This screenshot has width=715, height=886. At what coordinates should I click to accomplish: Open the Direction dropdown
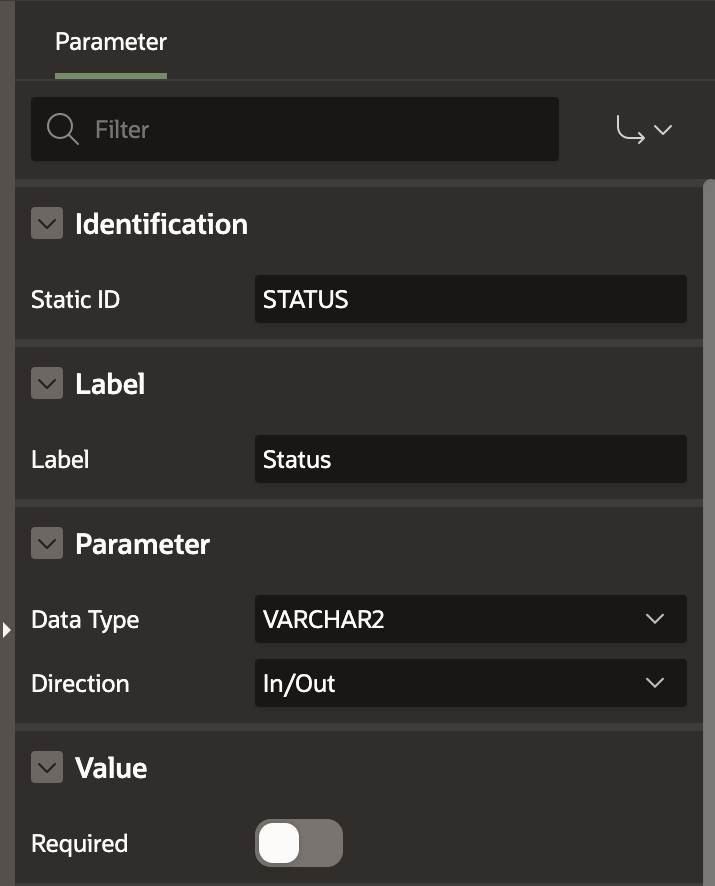470,683
